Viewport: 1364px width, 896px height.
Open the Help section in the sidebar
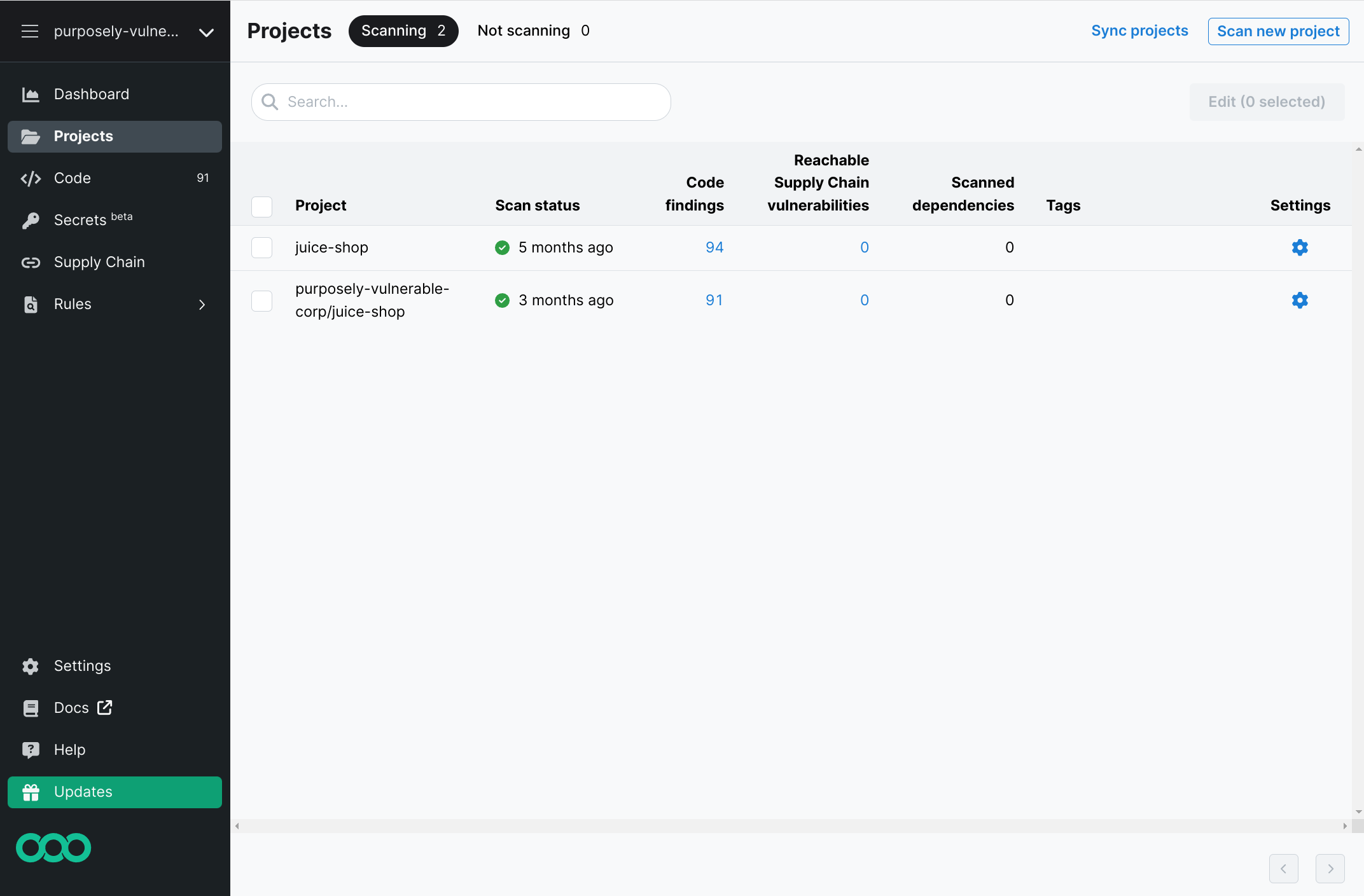pyautogui.click(x=69, y=750)
